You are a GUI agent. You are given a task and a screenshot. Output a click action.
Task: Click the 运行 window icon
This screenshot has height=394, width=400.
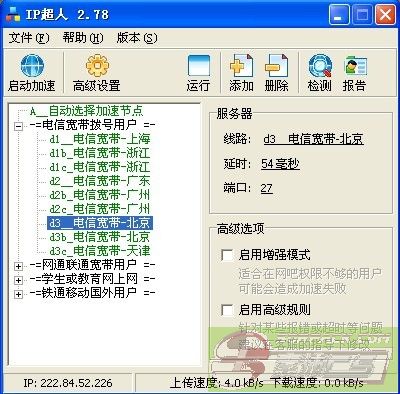click(199, 66)
